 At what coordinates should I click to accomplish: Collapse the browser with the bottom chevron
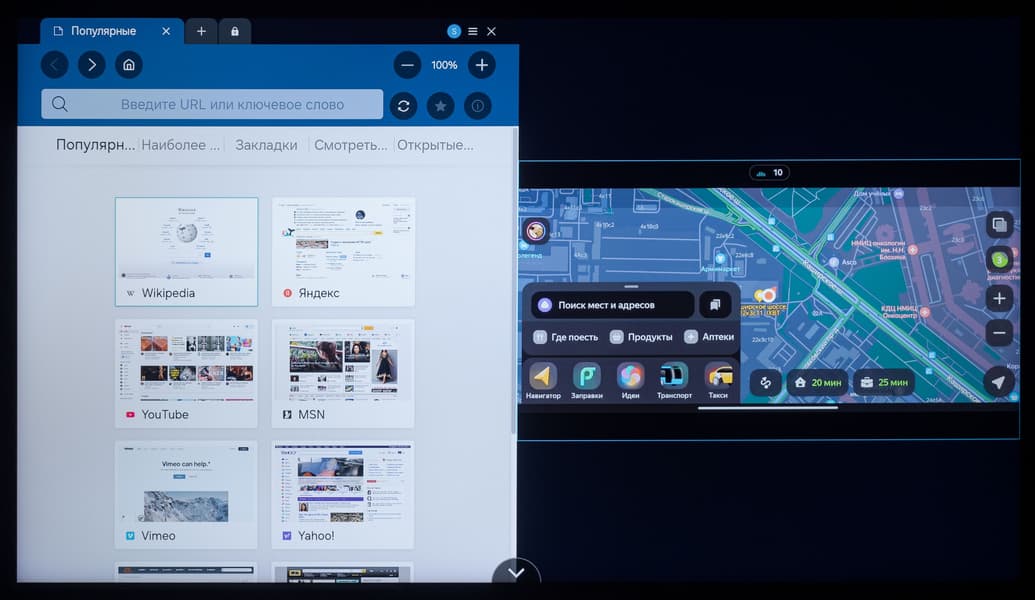516,572
